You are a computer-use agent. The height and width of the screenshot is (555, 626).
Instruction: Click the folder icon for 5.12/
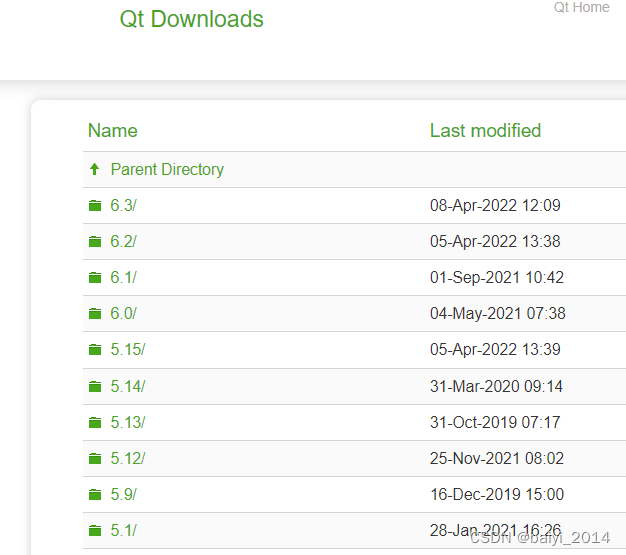point(95,458)
